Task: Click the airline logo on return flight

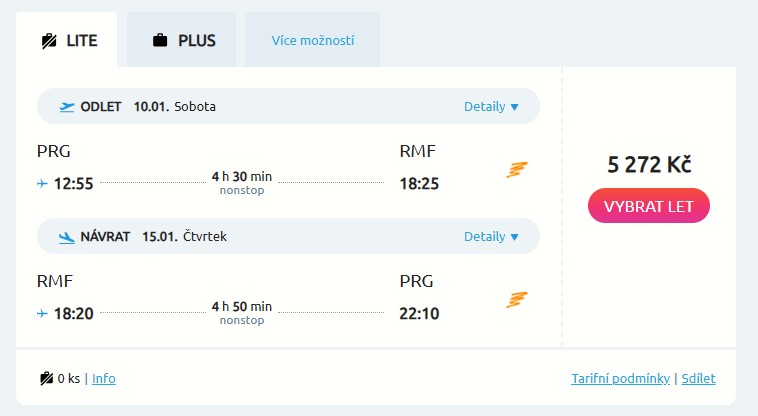Action: click(x=516, y=300)
